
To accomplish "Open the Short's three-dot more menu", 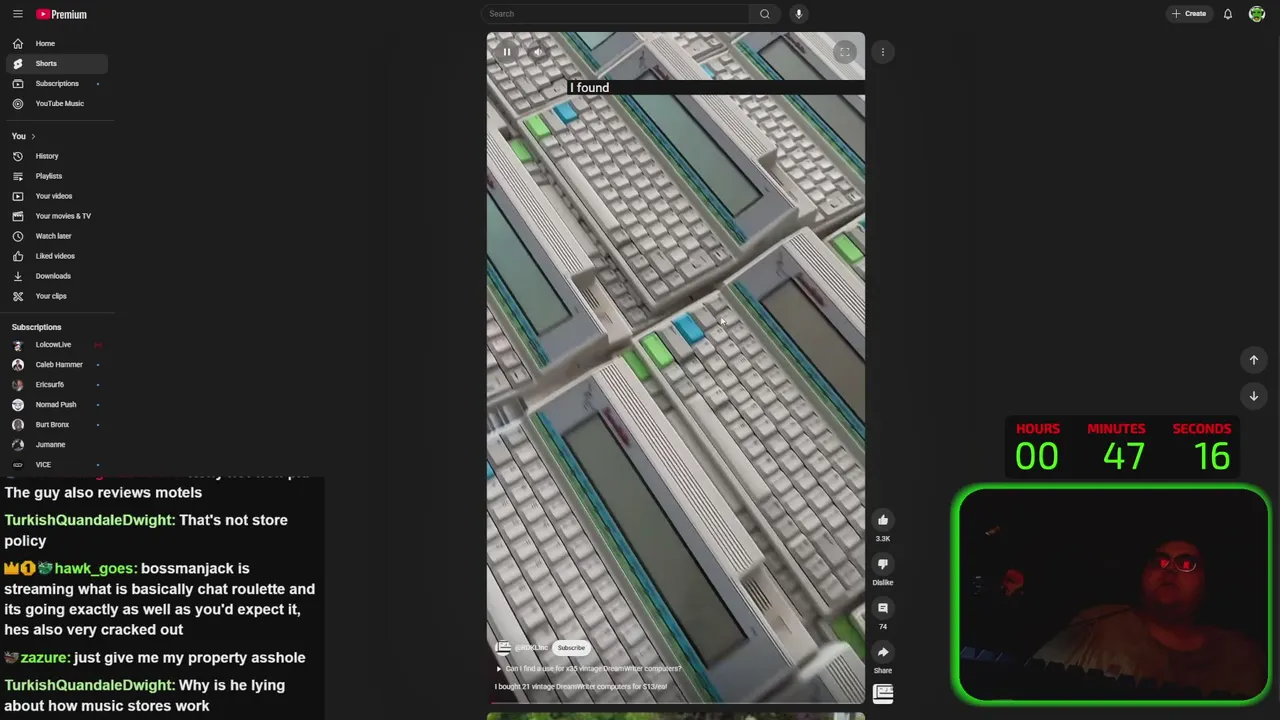I will pyautogui.click(x=883, y=52).
